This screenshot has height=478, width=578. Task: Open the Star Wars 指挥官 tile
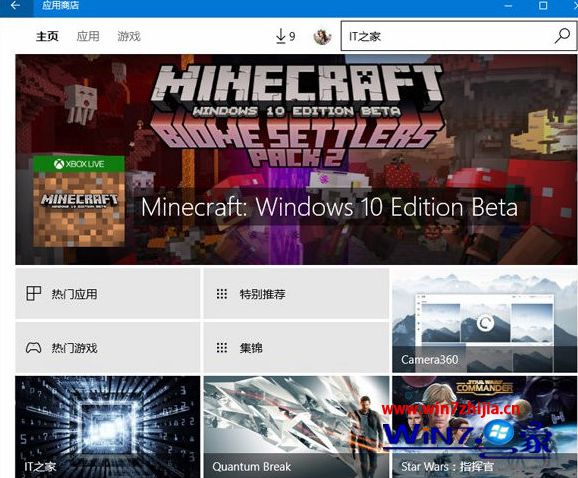484,427
